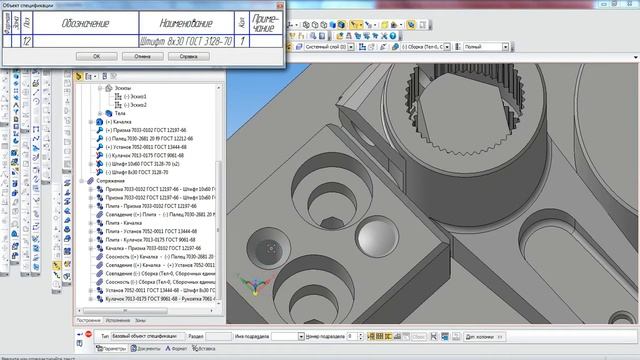Expand Плита - Качалка mate
The image size is (640, 360).
(x=91, y=223)
